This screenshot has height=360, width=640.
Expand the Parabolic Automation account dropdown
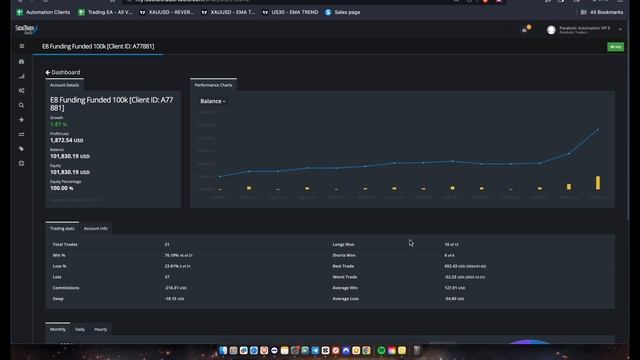click(x=620, y=29)
